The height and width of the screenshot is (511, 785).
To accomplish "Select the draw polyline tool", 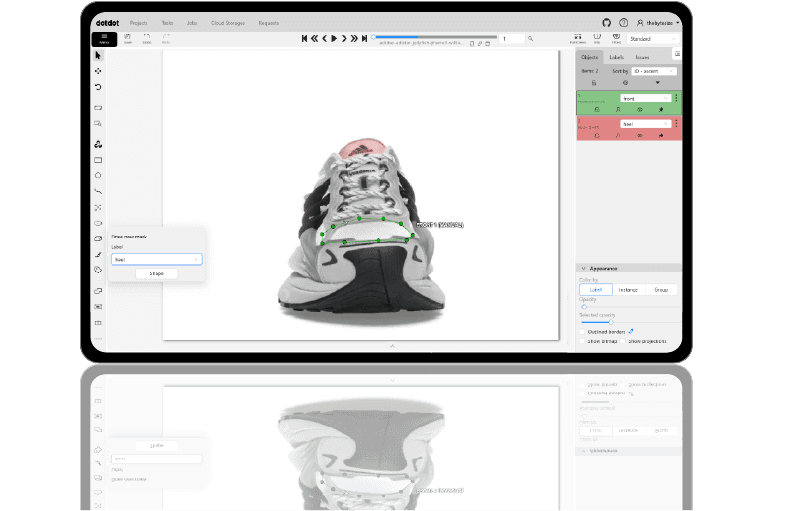I will click(98, 191).
